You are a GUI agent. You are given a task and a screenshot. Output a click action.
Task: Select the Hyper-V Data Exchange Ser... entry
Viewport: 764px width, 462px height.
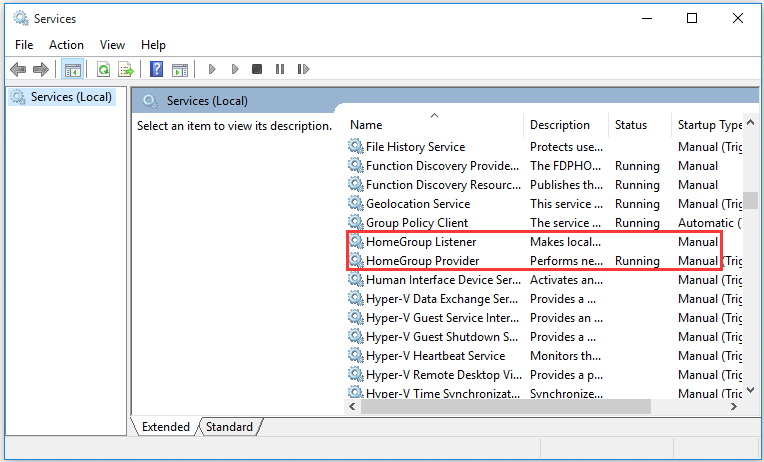[x=442, y=299]
